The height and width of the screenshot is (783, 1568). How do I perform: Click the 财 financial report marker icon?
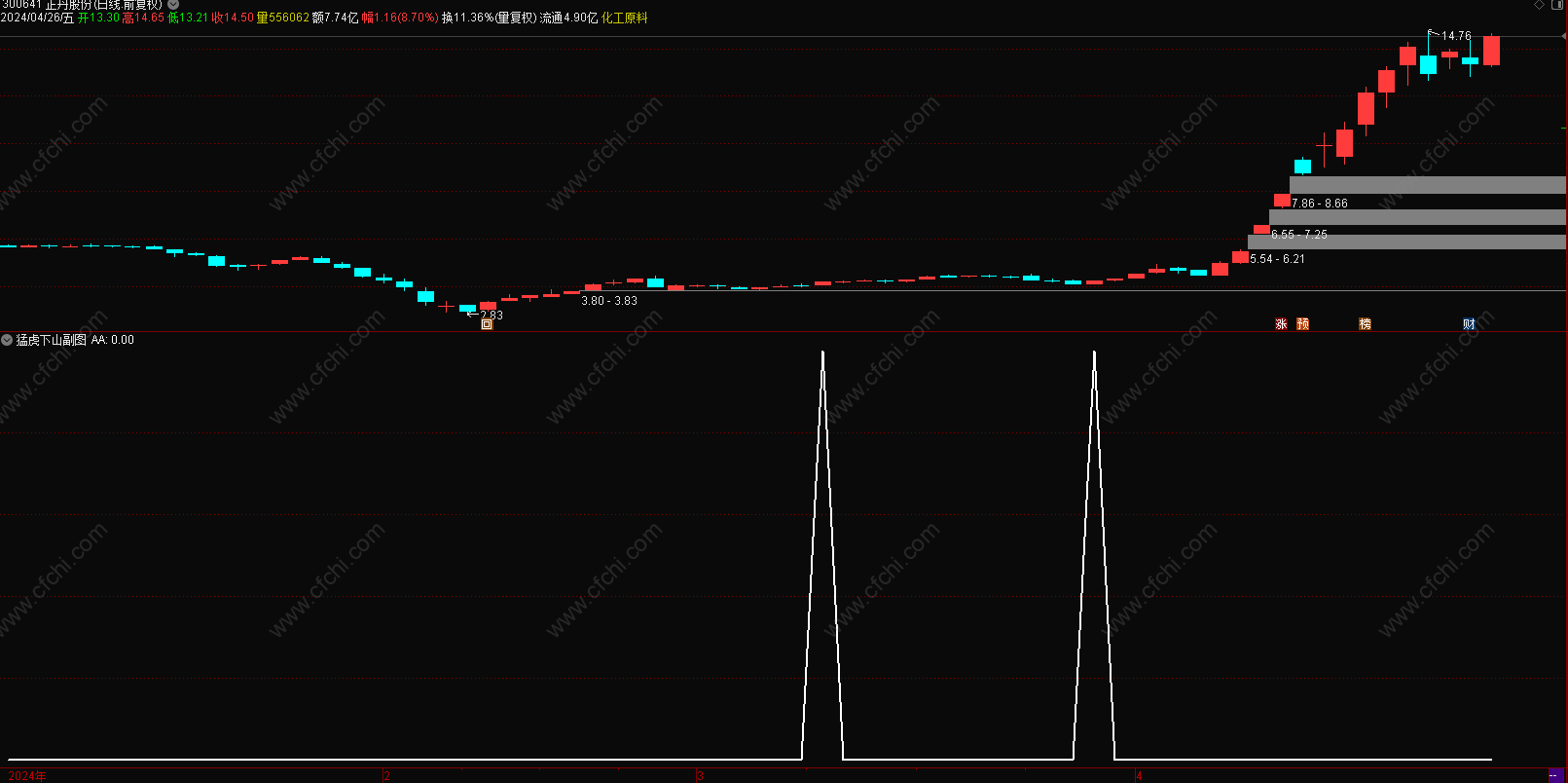[1469, 324]
